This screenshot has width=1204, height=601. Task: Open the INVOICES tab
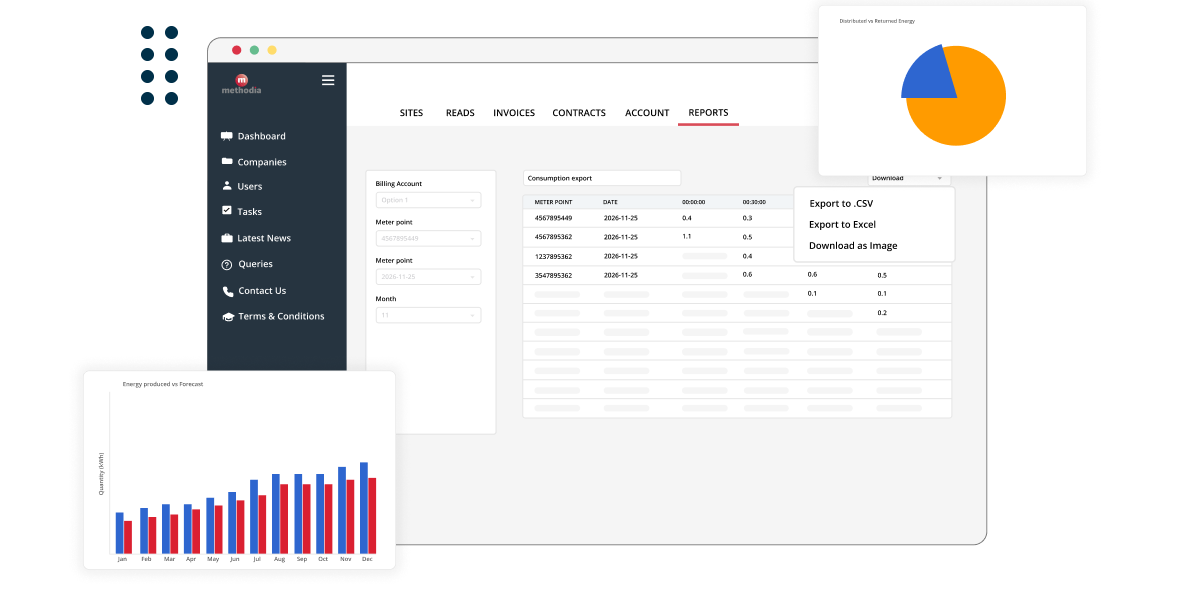point(513,113)
